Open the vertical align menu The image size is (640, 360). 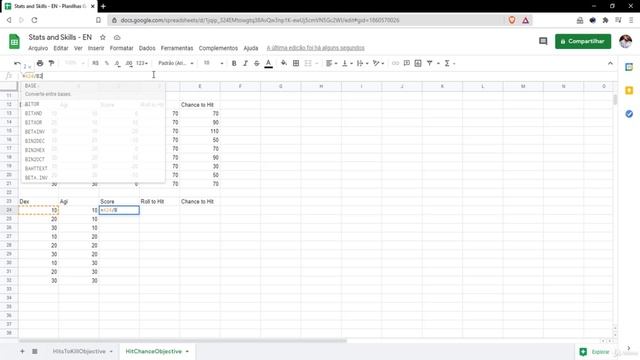click(x=347, y=63)
